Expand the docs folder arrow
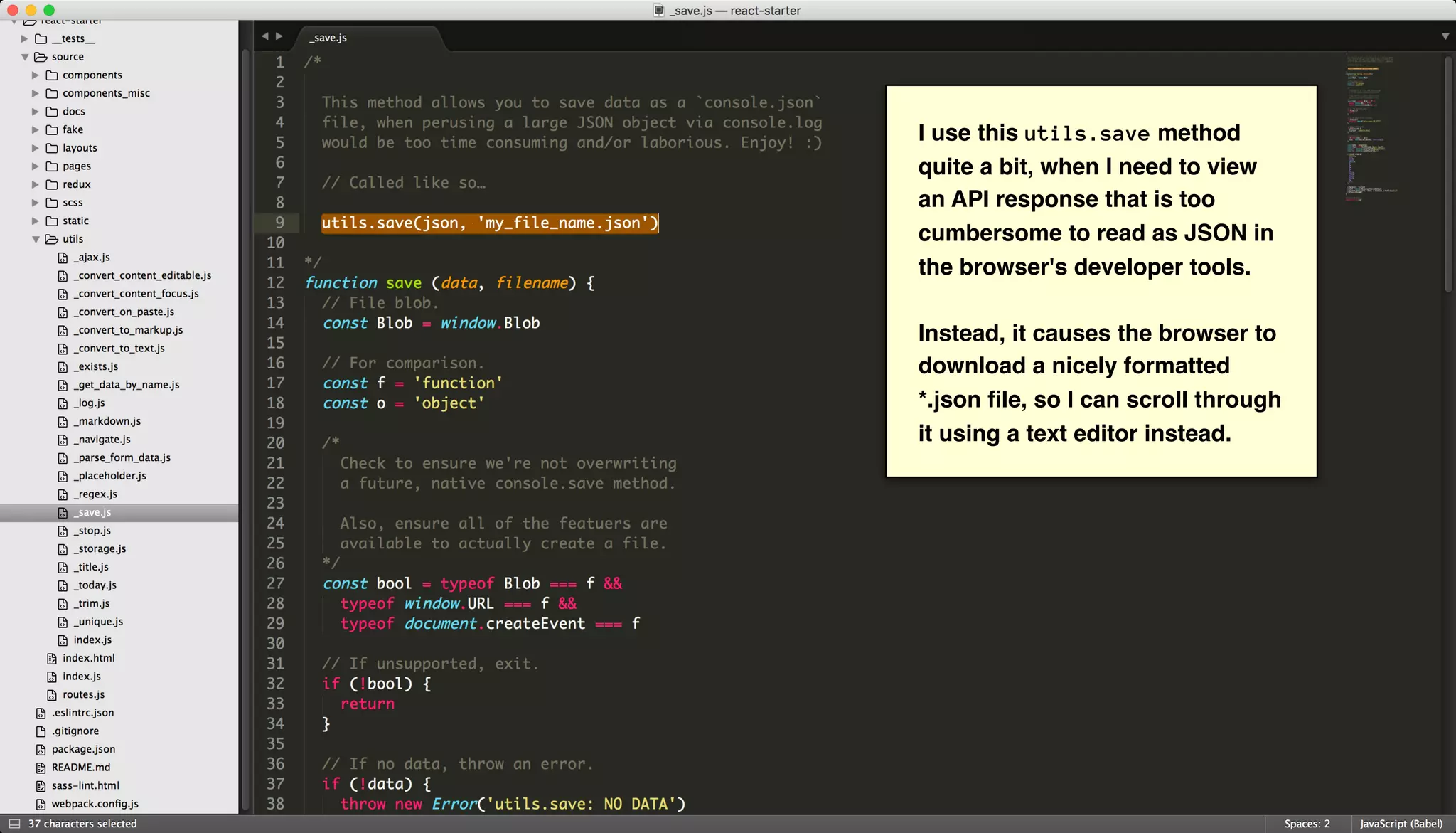 tap(36, 112)
